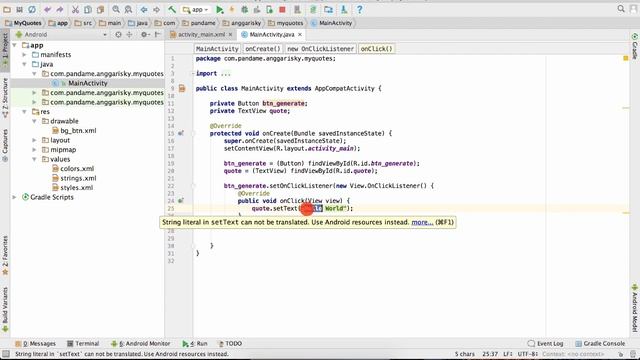Open the Terminal tool window tab
This screenshot has height=360, width=640.
click(x=83, y=344)
